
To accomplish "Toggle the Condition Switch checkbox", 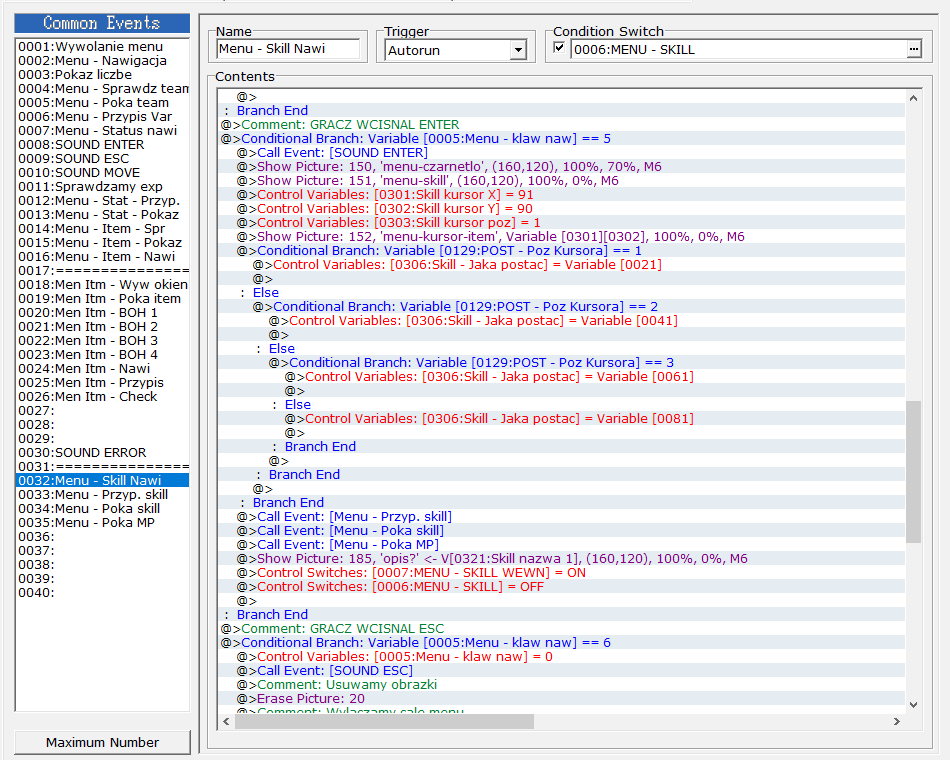I will pos(559,48).
